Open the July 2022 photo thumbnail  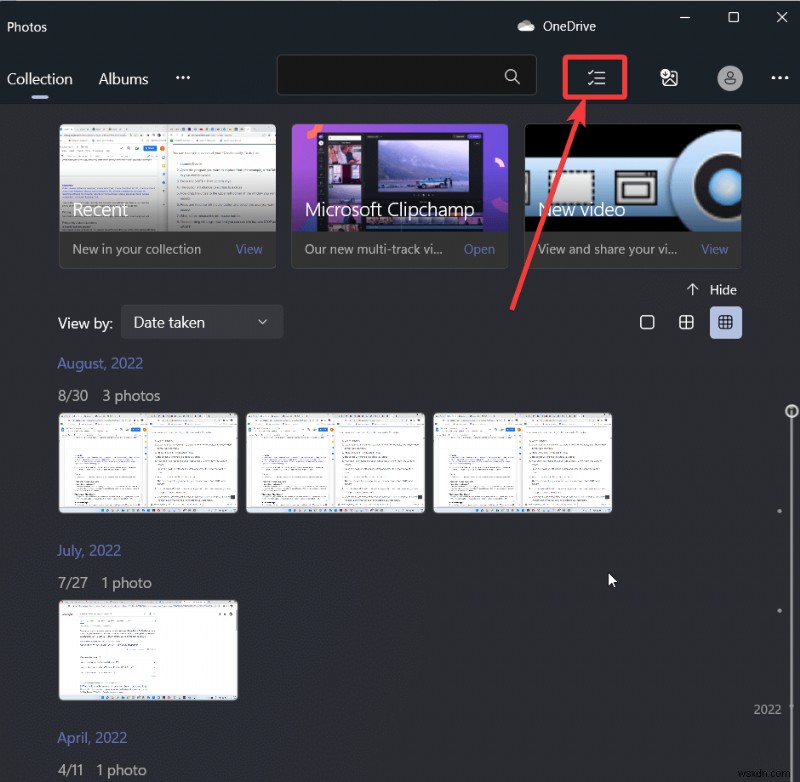pos(147,650)
